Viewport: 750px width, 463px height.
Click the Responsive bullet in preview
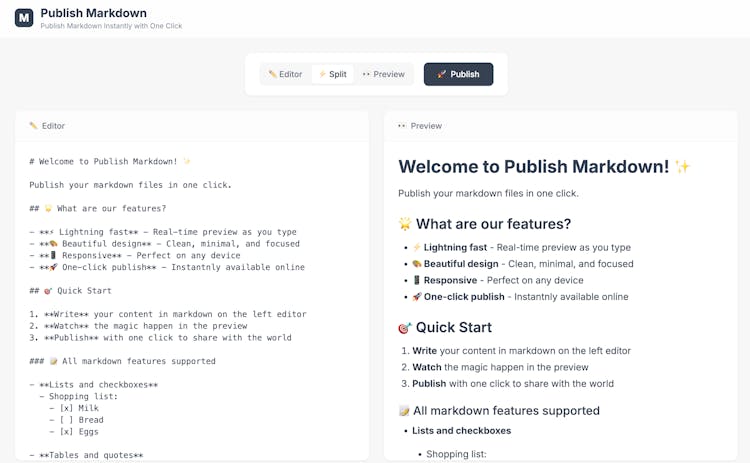point(498,280)
